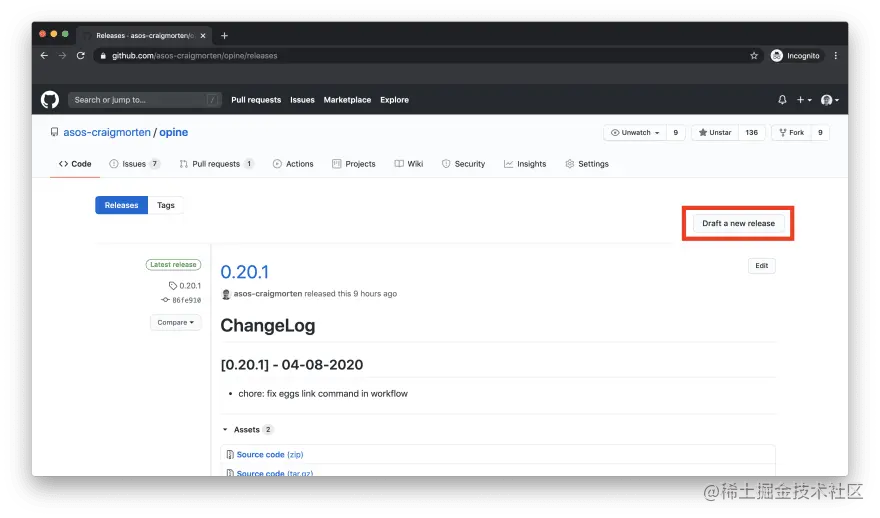880x518 pixels.
Task: Click the '[0.20.1] - 04-08-2020' heading
Action: (292, 365)
